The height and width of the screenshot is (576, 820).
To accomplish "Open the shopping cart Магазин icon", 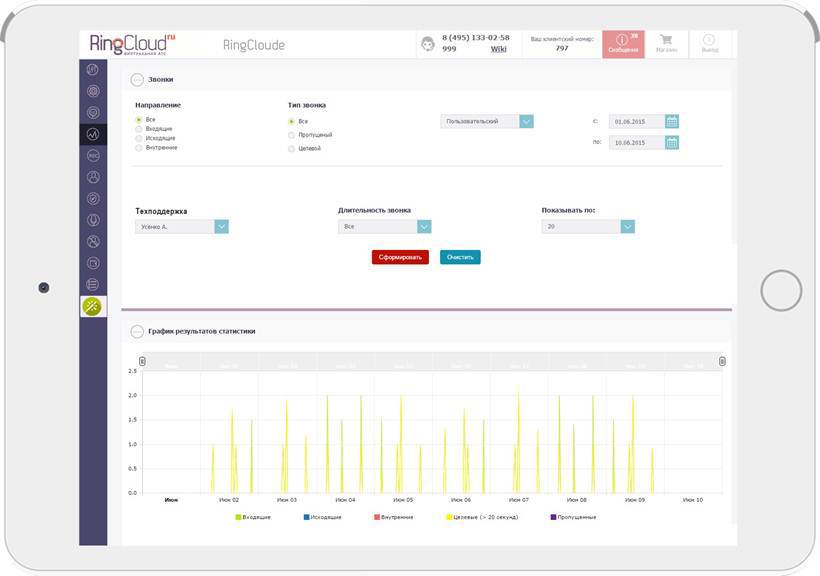I will [666, 44].
